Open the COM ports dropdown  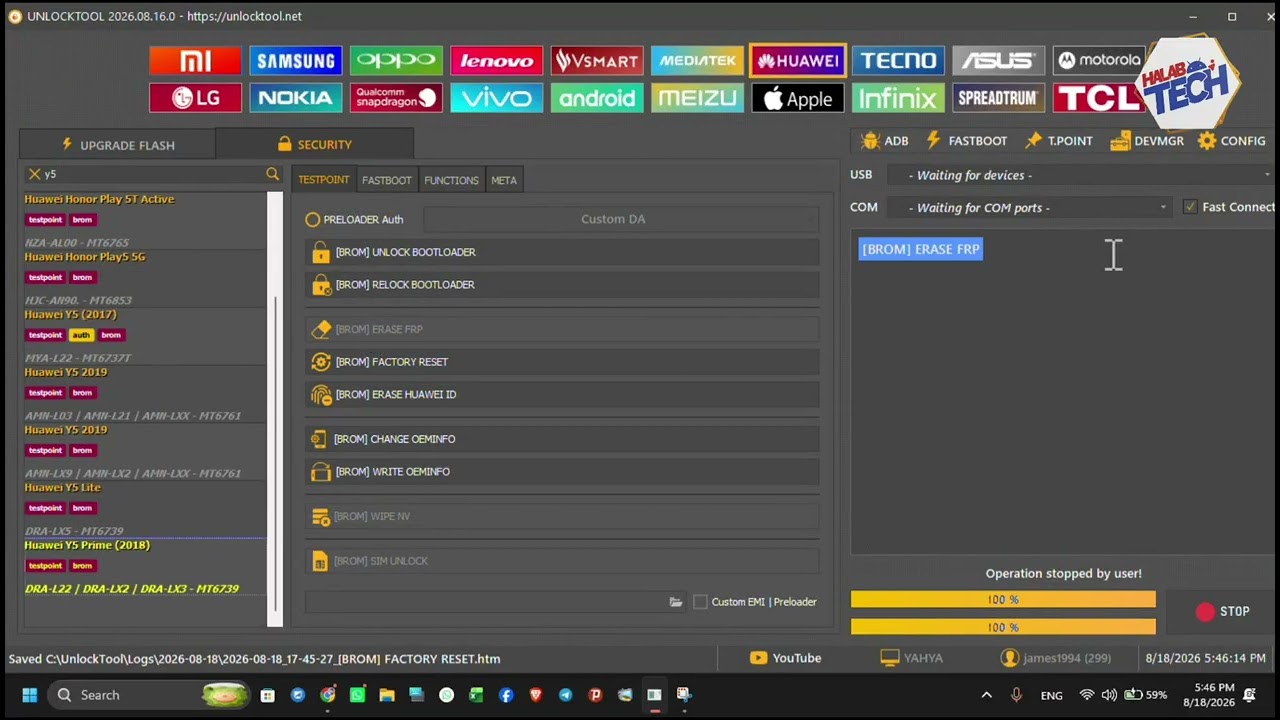click(x=1031, y=208)
